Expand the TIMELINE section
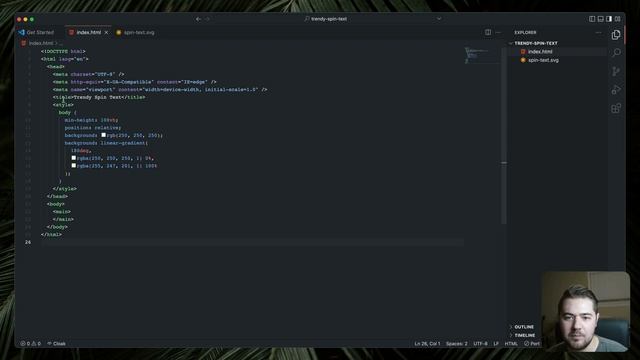 click(x=524, y=335)
